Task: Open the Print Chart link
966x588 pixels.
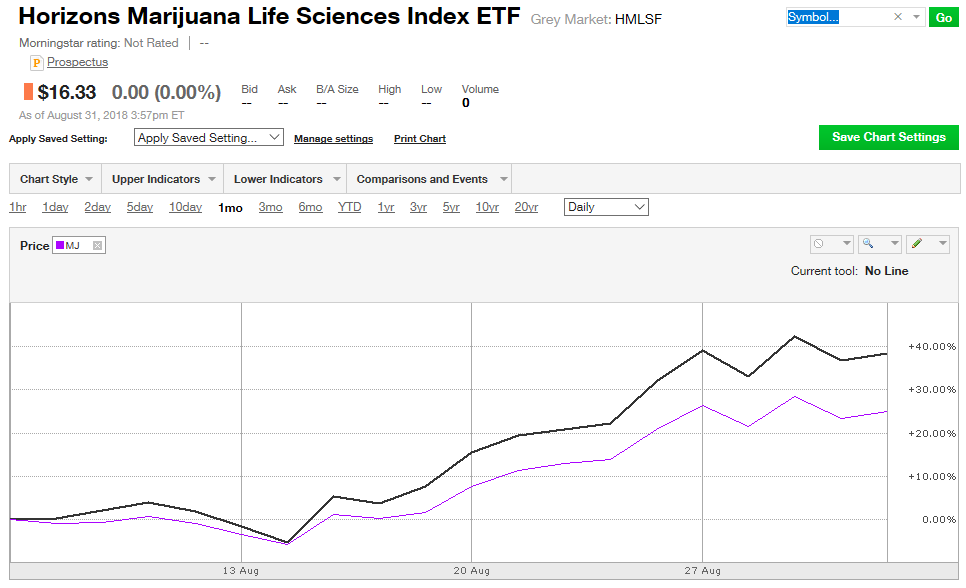Action: click(419, 137)
